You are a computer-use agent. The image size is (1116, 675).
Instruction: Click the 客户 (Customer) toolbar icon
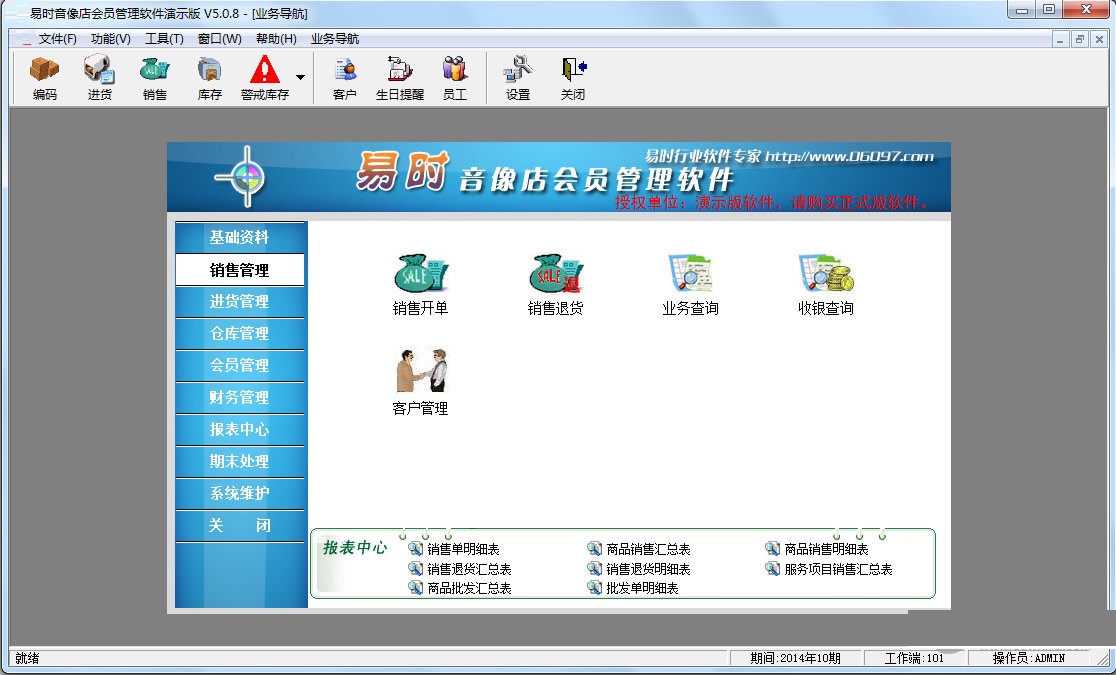pyautogui.click(x=343, y=77)
